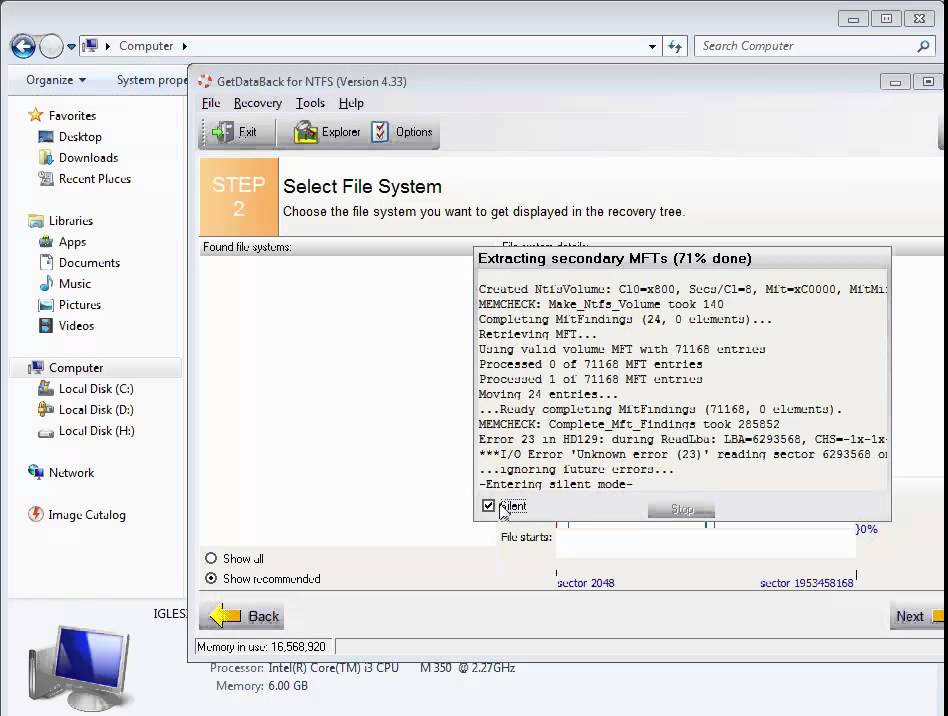Open the Pictures library
Screen dimensions: 948x716
[x=79, y=305]
